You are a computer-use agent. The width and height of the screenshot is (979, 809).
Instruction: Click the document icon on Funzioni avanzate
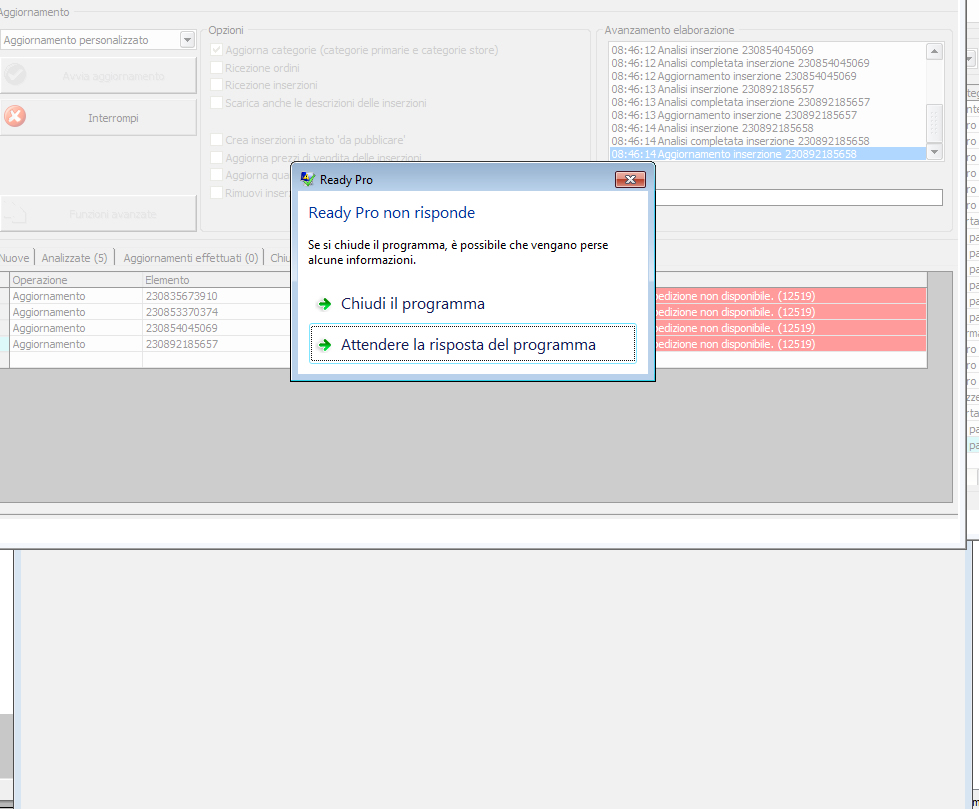pos(16,213)
